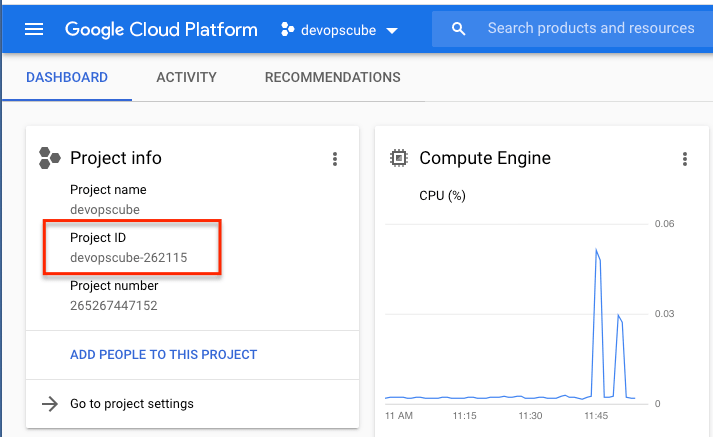Focus the Search products and resources field

click(x=572, y=29)
